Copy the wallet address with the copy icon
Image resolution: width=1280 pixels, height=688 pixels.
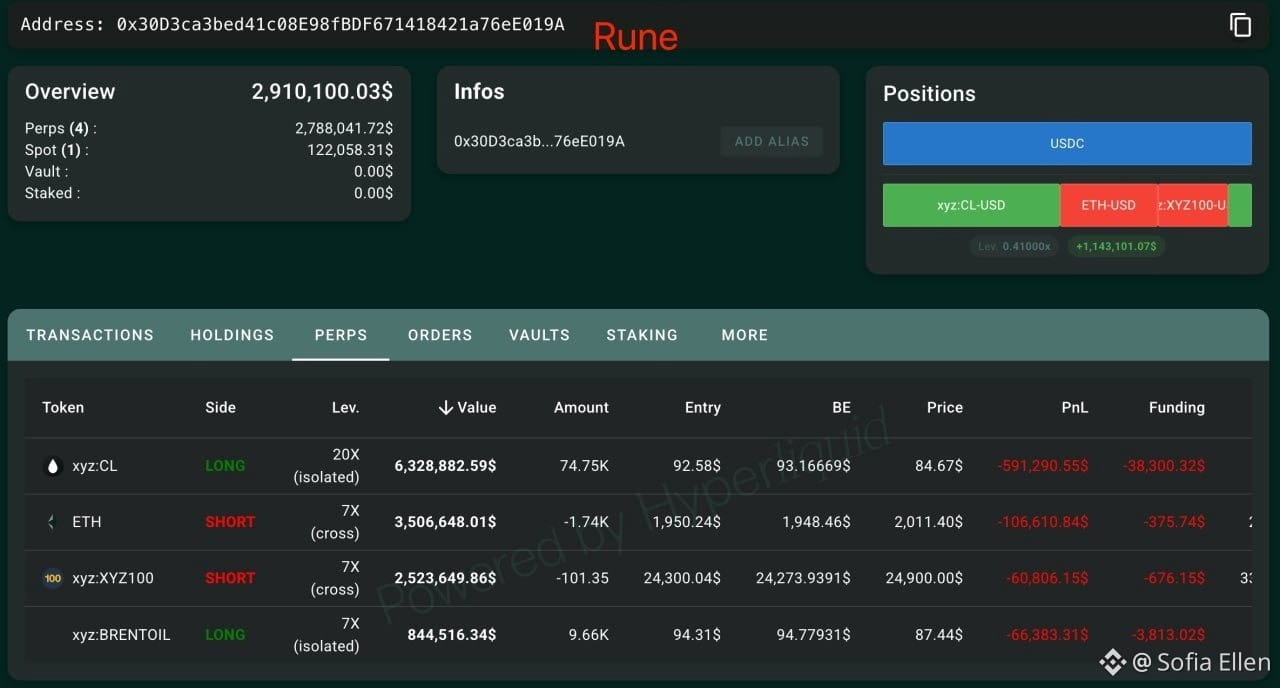click(1240, 25)
